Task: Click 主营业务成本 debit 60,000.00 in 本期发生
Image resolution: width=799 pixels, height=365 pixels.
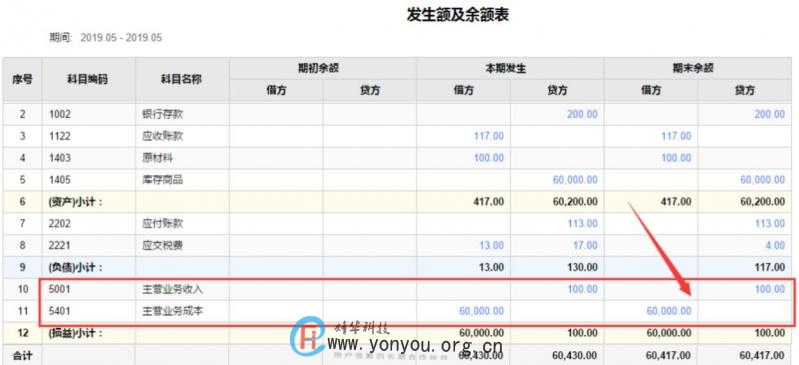Action: pos(482,311)
